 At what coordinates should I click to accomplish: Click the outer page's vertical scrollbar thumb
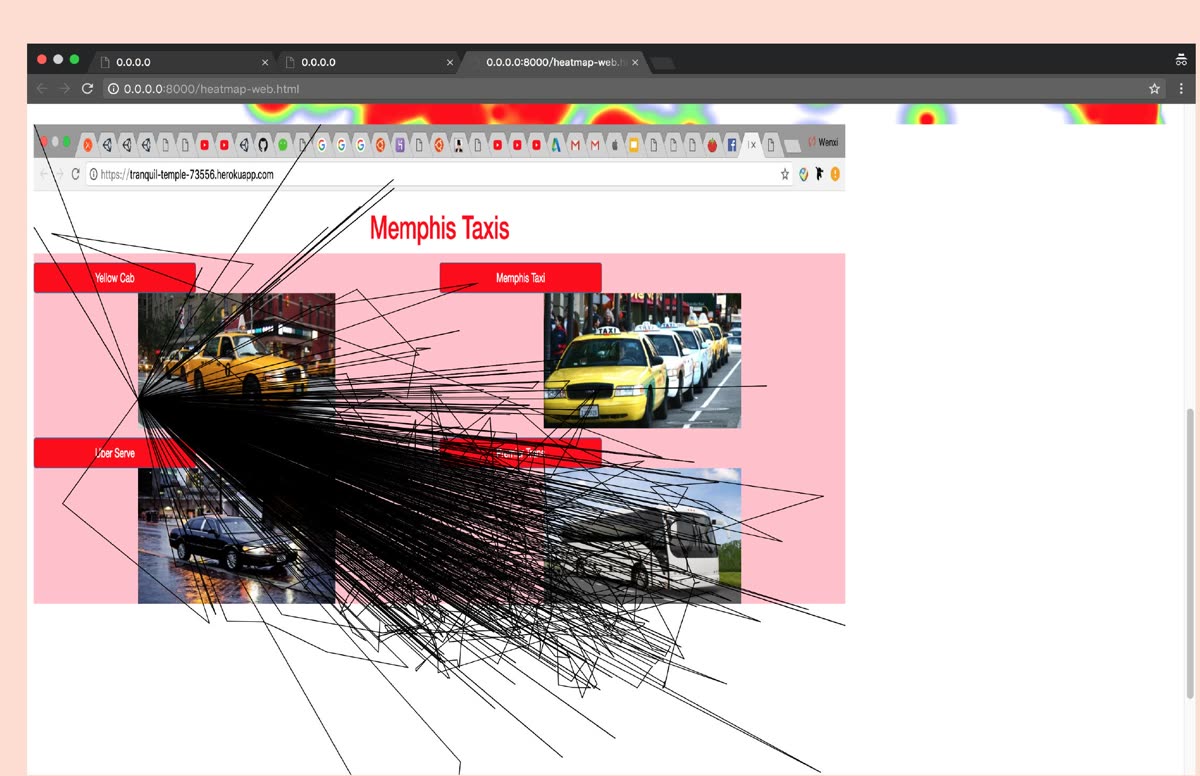(x=1190, y=555)
